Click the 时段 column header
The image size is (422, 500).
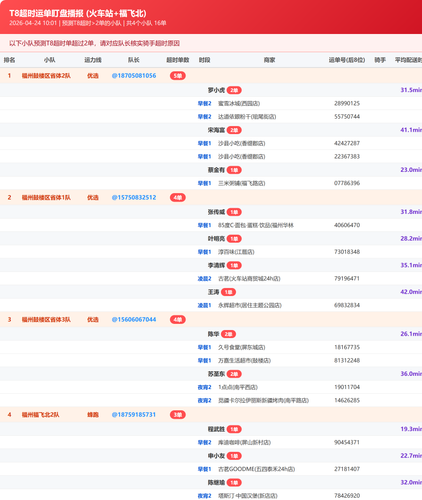(204, 60)
